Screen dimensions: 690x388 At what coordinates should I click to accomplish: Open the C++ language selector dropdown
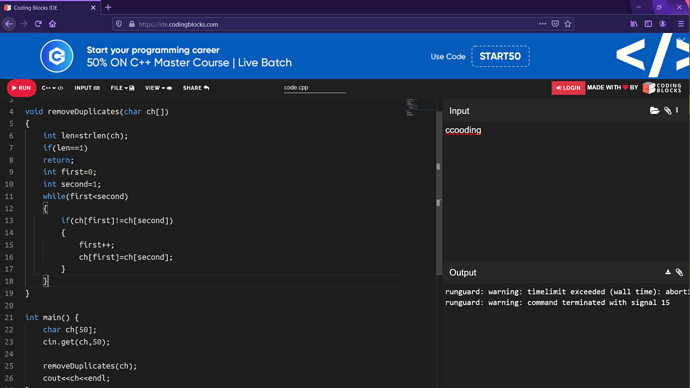click(52, 88)
